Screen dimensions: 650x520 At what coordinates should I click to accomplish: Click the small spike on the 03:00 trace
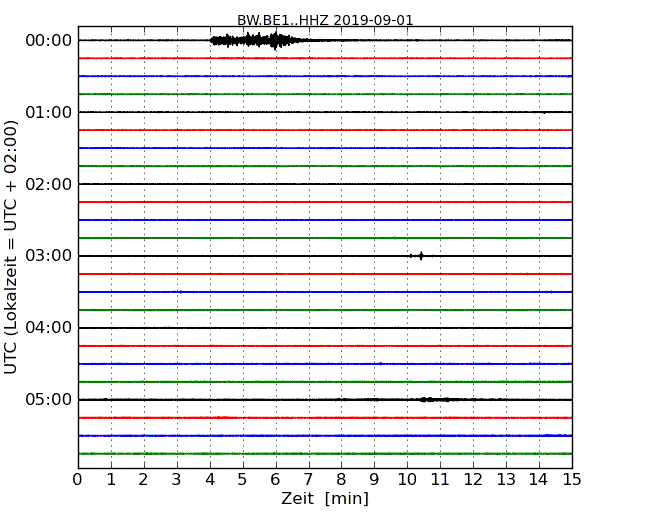pos(419,256)
